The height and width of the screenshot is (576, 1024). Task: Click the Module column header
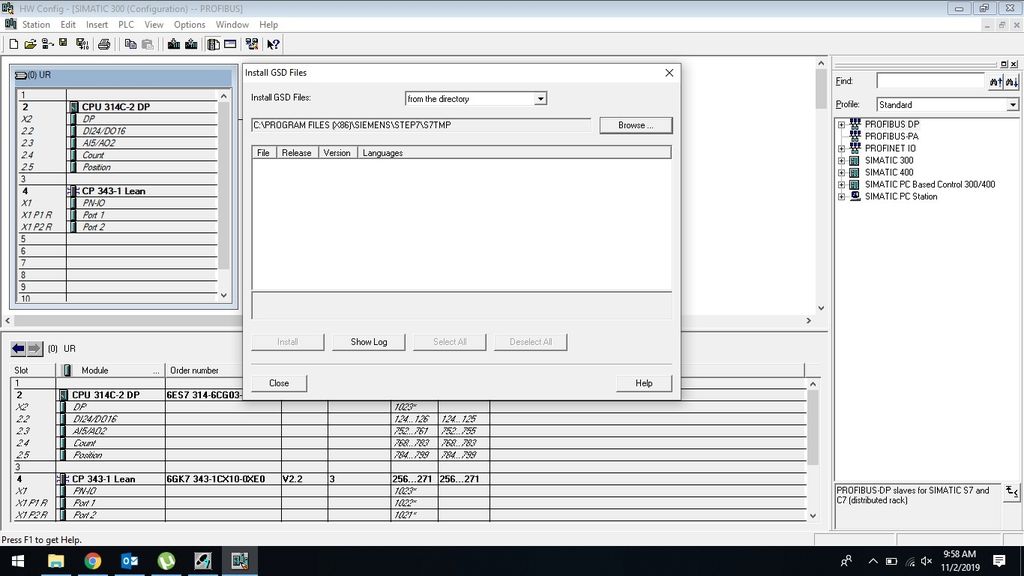click(x=111, y=370)
